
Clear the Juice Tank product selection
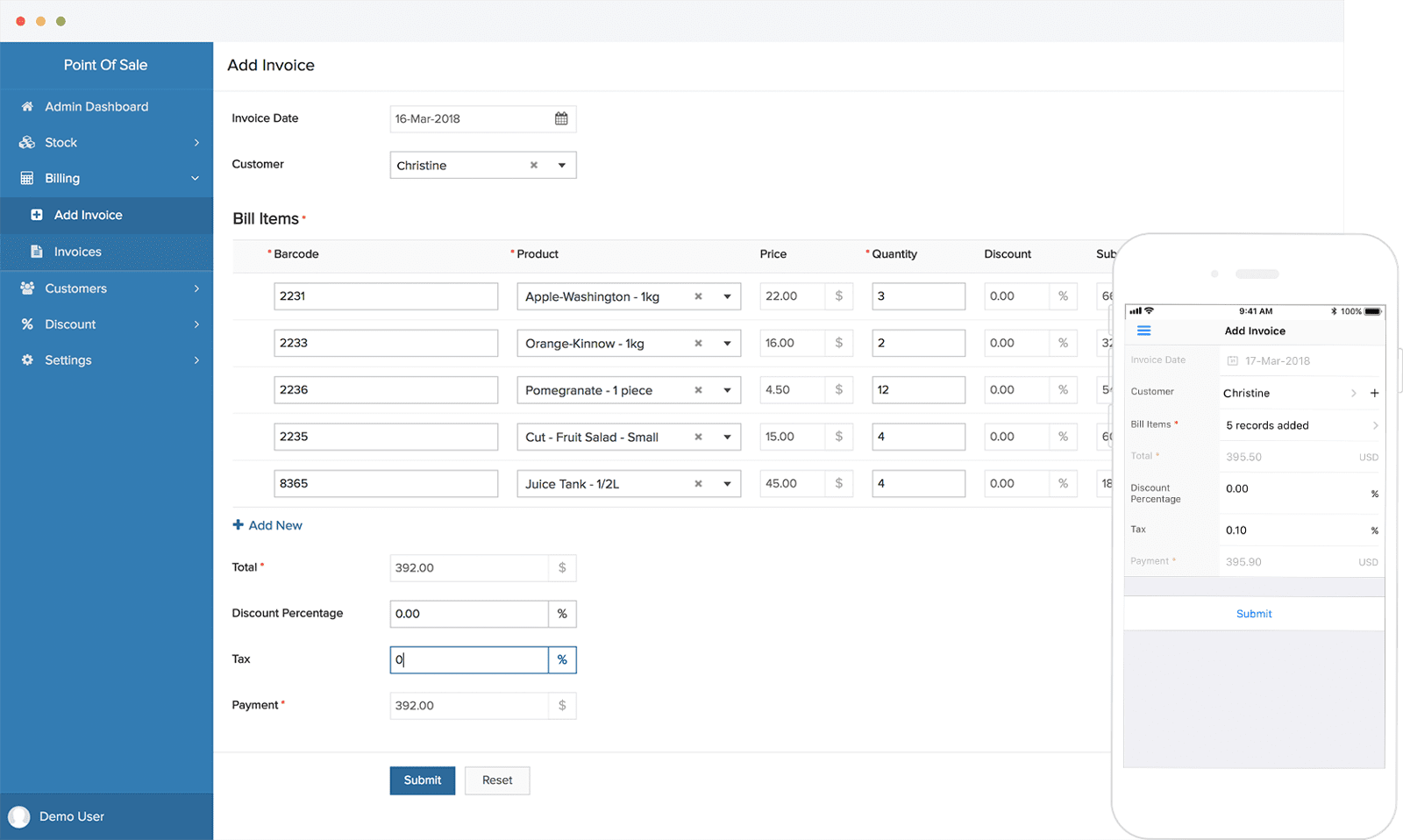[x=698, y=483]
